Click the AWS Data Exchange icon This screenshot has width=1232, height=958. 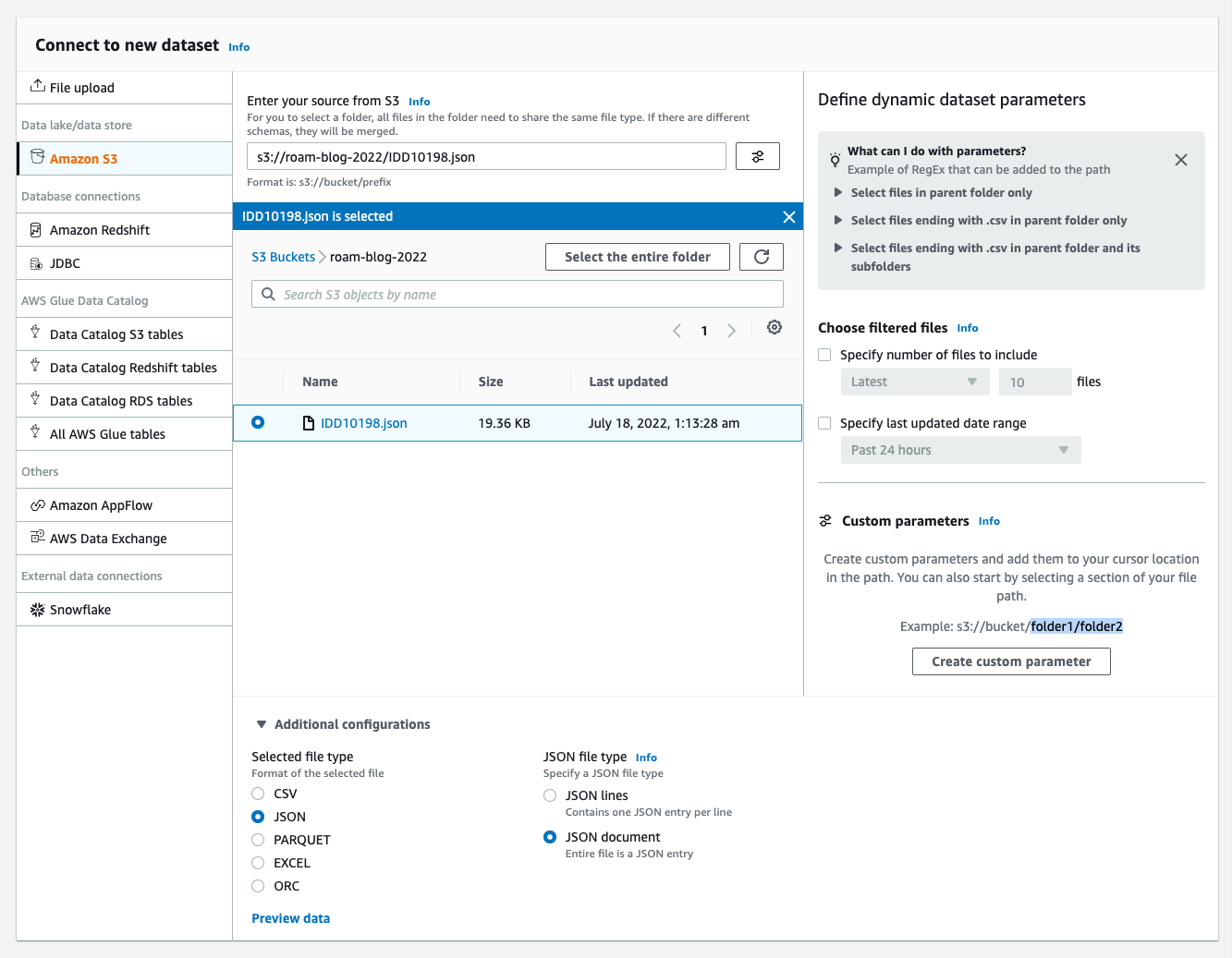point(38,537)
